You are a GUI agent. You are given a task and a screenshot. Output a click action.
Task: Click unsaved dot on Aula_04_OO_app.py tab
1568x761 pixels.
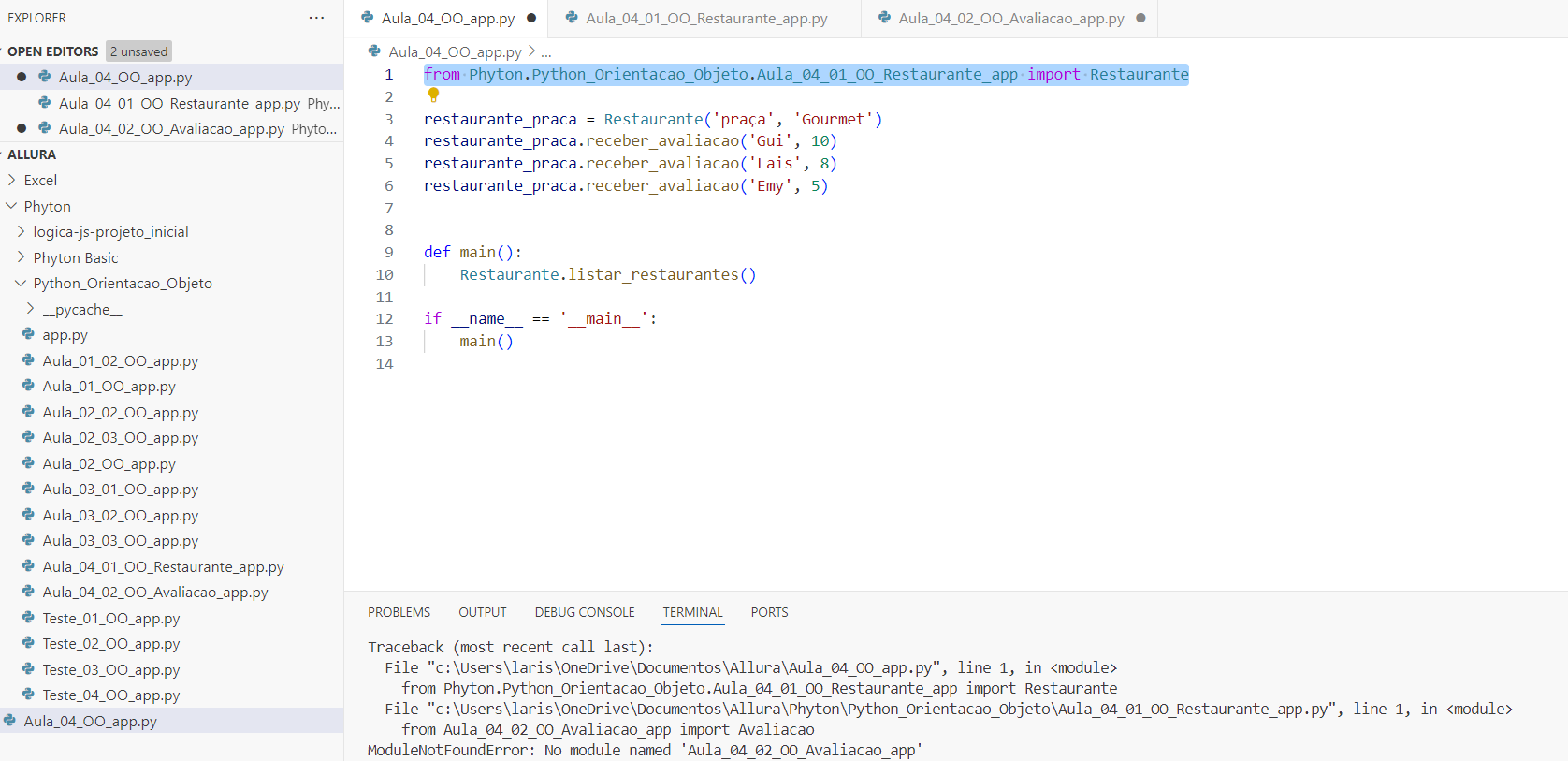(531, 18)
